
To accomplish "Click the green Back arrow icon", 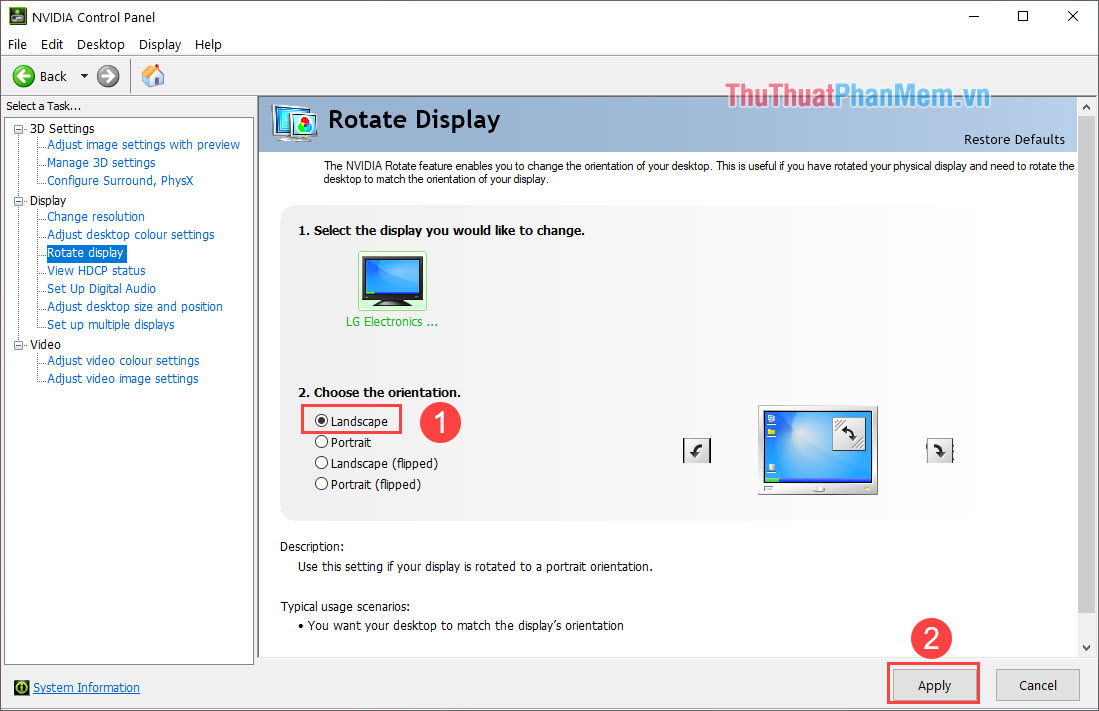I will pyautogui.click(x=24, y=76).
